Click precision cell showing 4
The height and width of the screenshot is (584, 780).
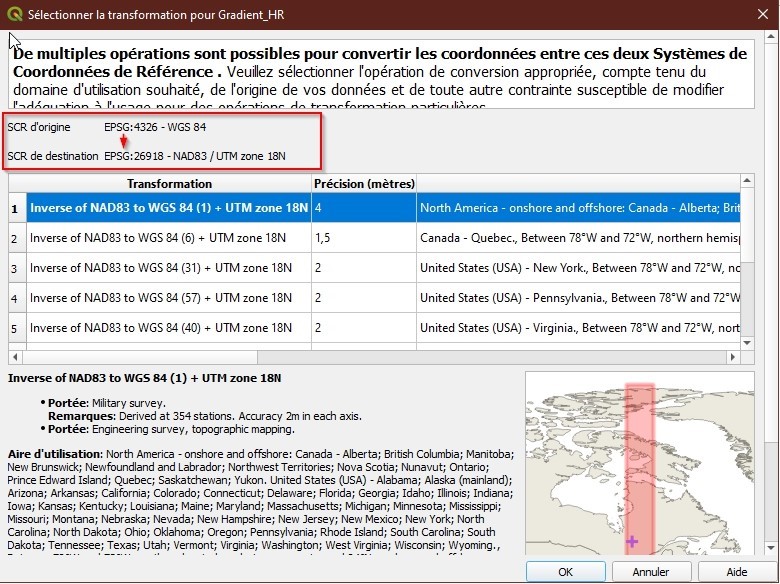(x=364, y=208)
